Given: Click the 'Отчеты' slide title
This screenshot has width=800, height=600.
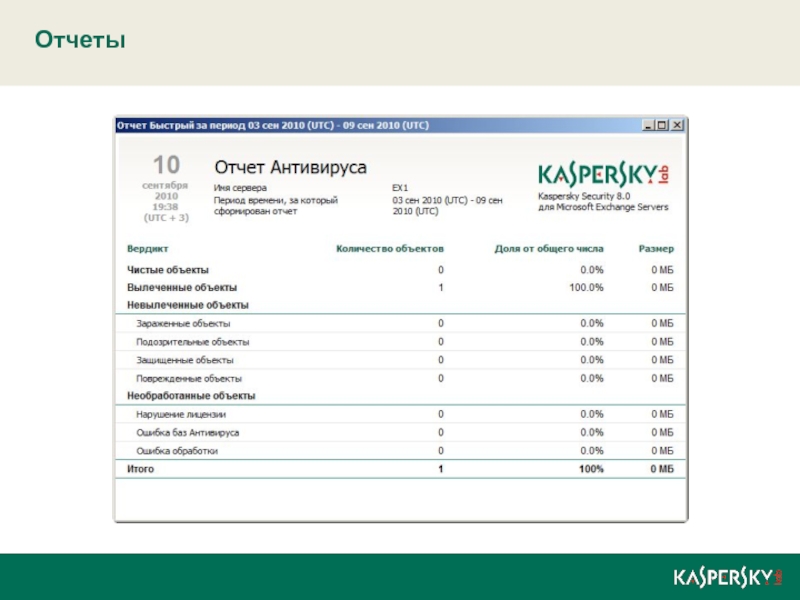Looking at the screenshot, I should coord(80,39).
